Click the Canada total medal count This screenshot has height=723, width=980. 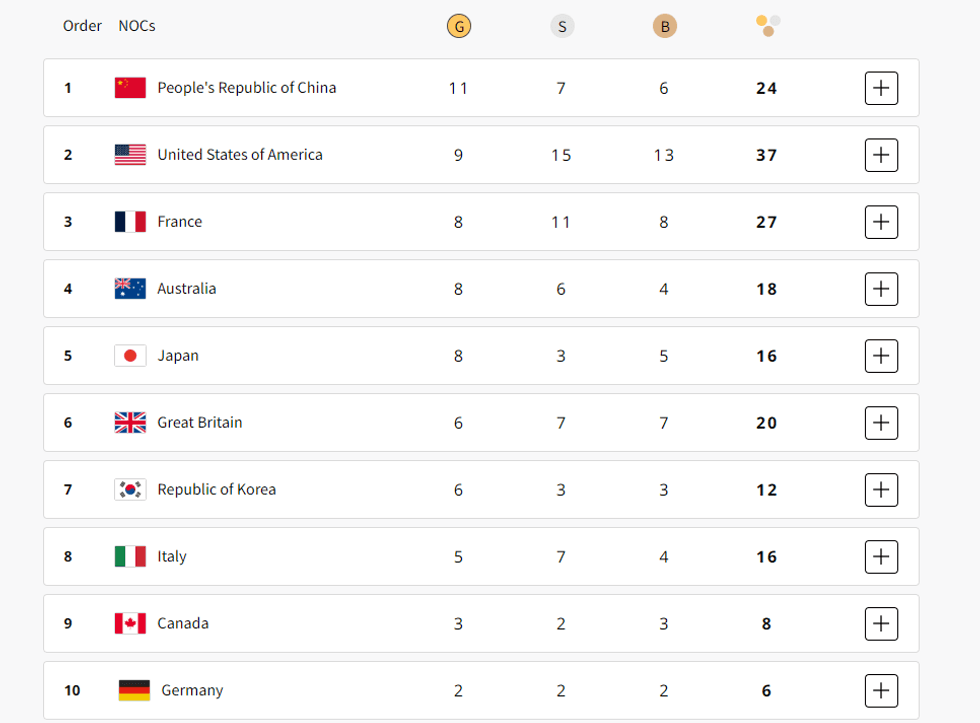coord(766,624)
